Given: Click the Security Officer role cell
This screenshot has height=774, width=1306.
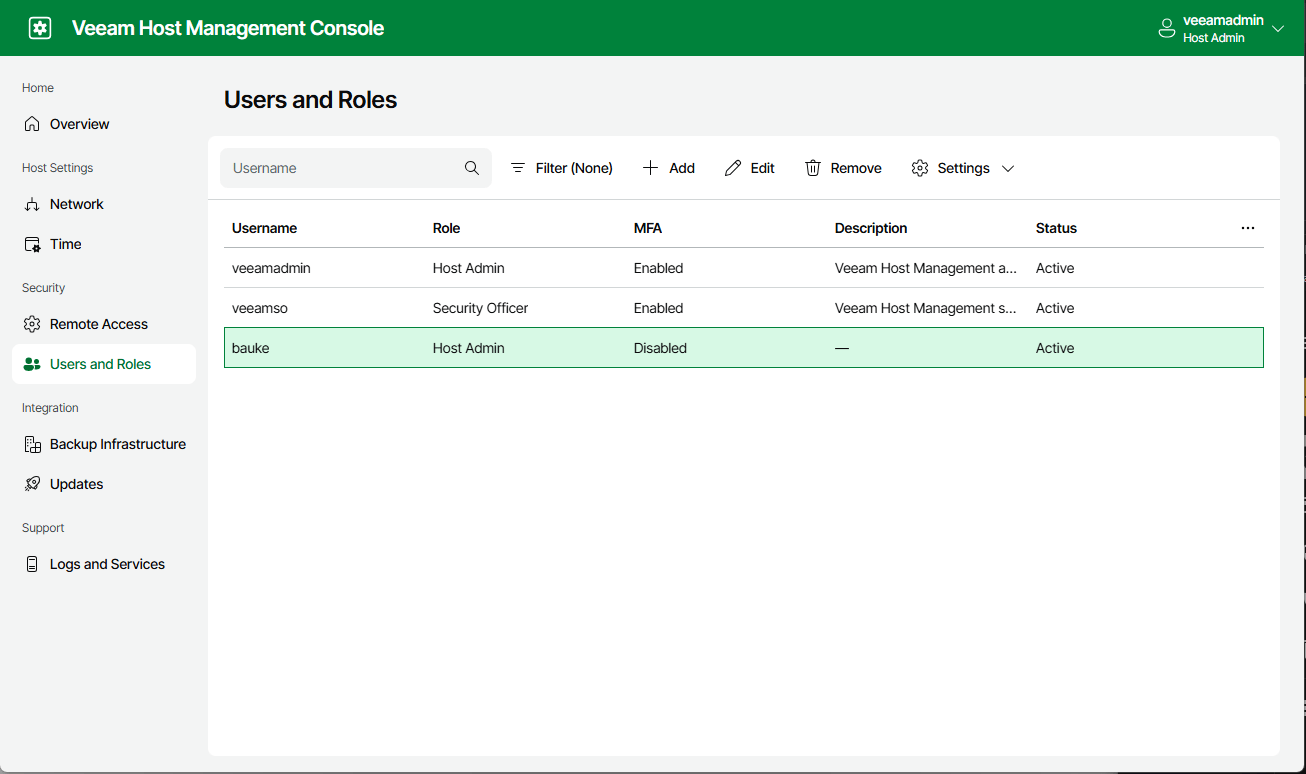Looking at the screenshot, I should (x=480, y=308).
